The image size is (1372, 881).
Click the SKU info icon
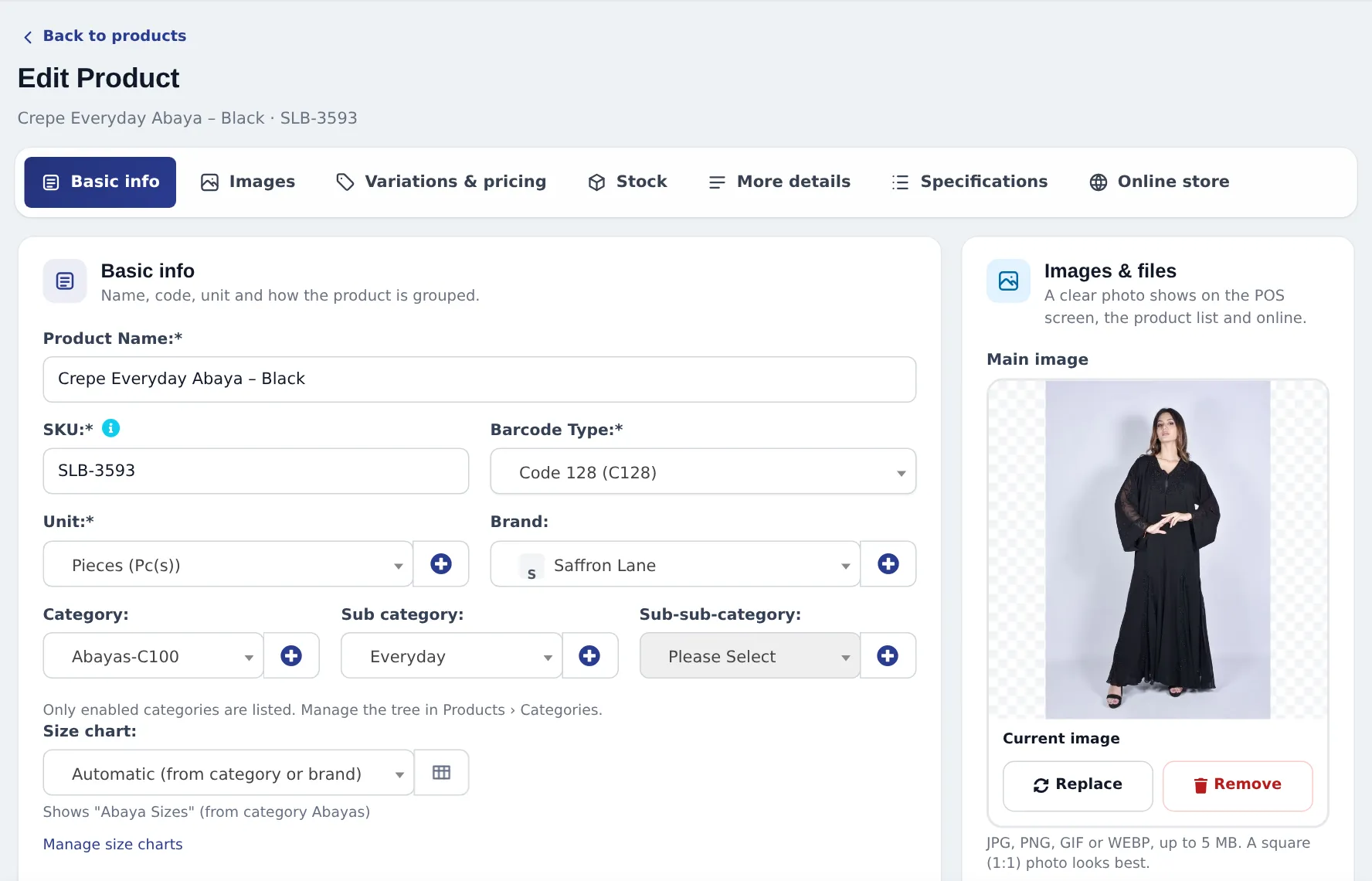click(x=111, y=428)
